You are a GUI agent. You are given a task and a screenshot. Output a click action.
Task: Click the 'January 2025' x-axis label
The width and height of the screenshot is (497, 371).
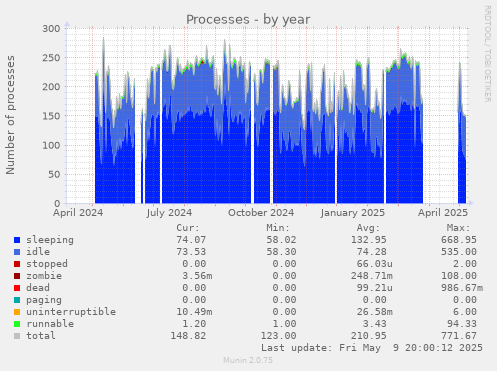[353, 213]
